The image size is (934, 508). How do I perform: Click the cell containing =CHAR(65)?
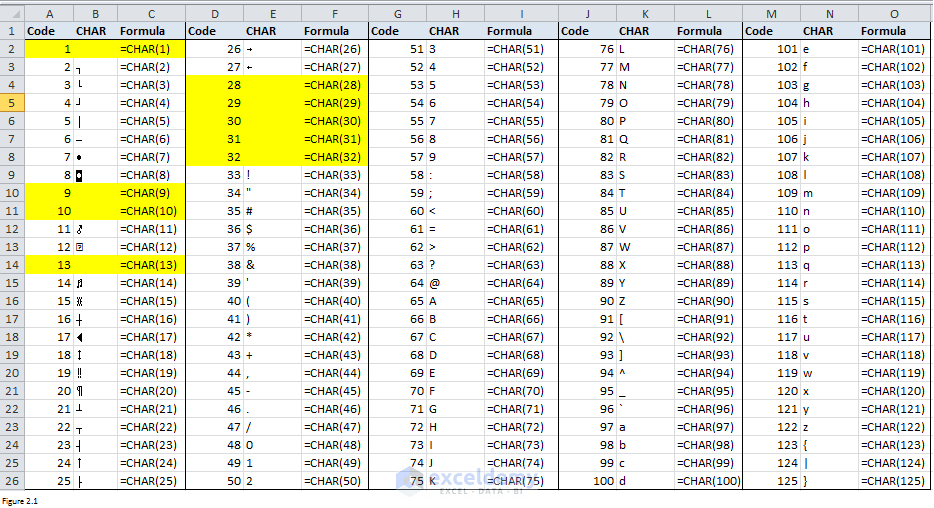[x=521, y=301]
